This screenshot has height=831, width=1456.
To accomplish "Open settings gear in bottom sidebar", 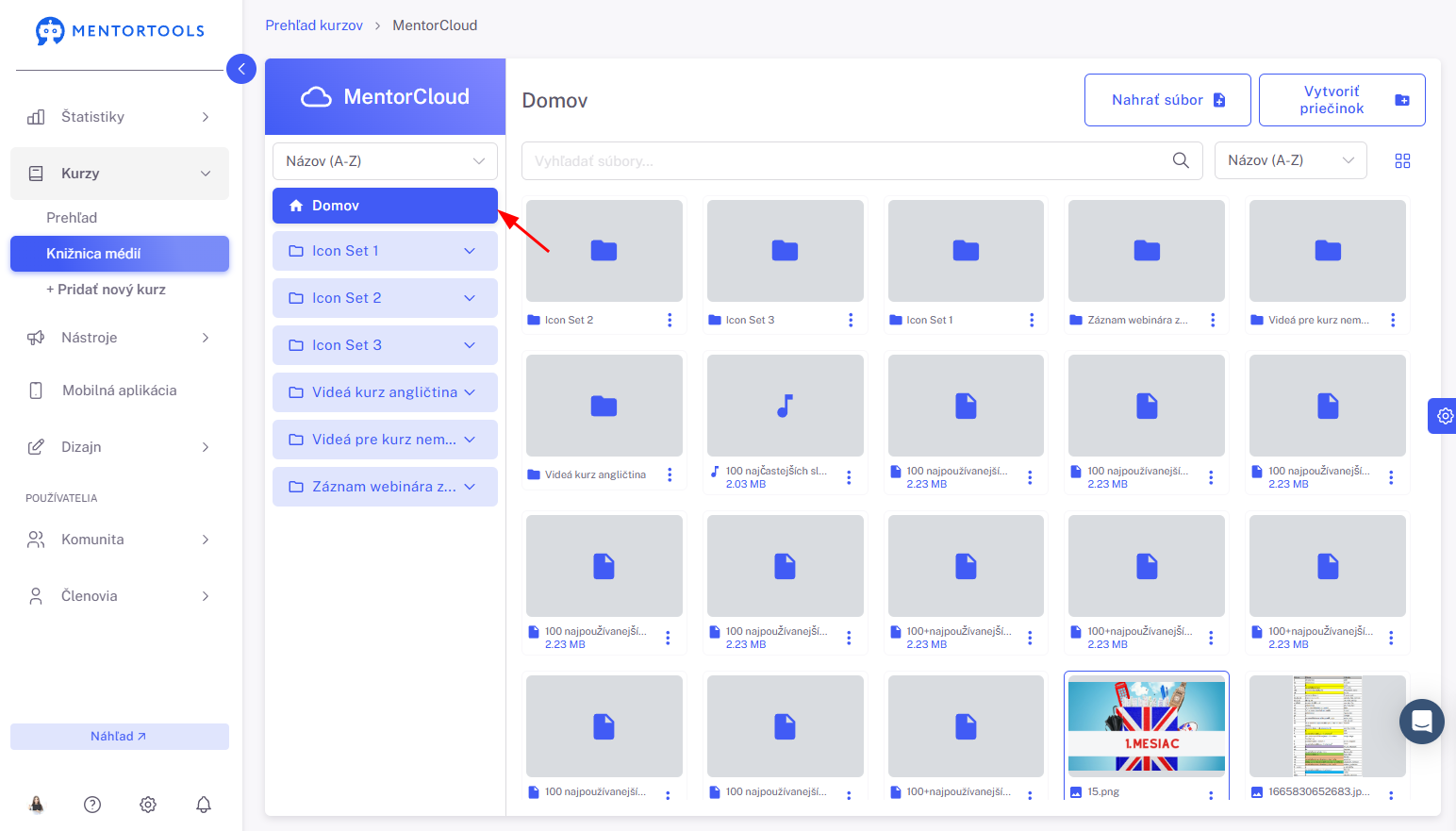I will (x=148, y=805).
